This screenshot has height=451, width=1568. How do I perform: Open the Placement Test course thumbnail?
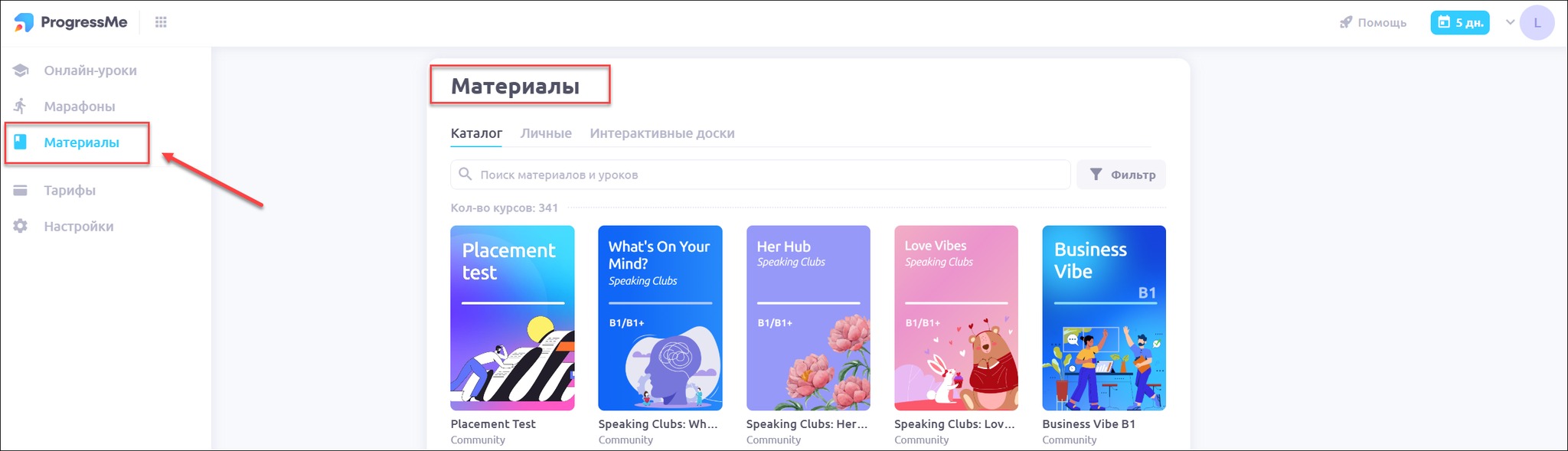(512, 318)
